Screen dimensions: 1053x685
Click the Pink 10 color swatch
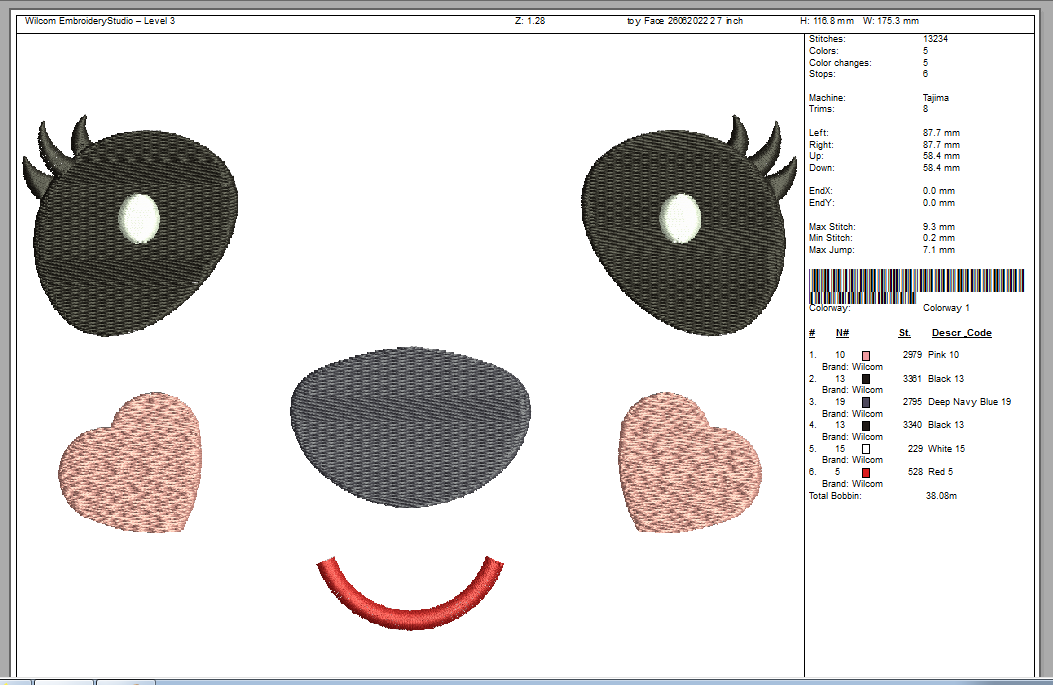(866, 355)
